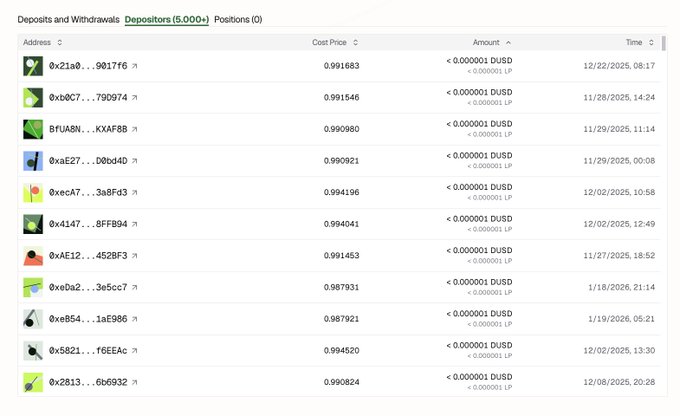Open the Positions (0) tab
The height and width of the screenshot is (416, 680).
[x=238, y=20]
